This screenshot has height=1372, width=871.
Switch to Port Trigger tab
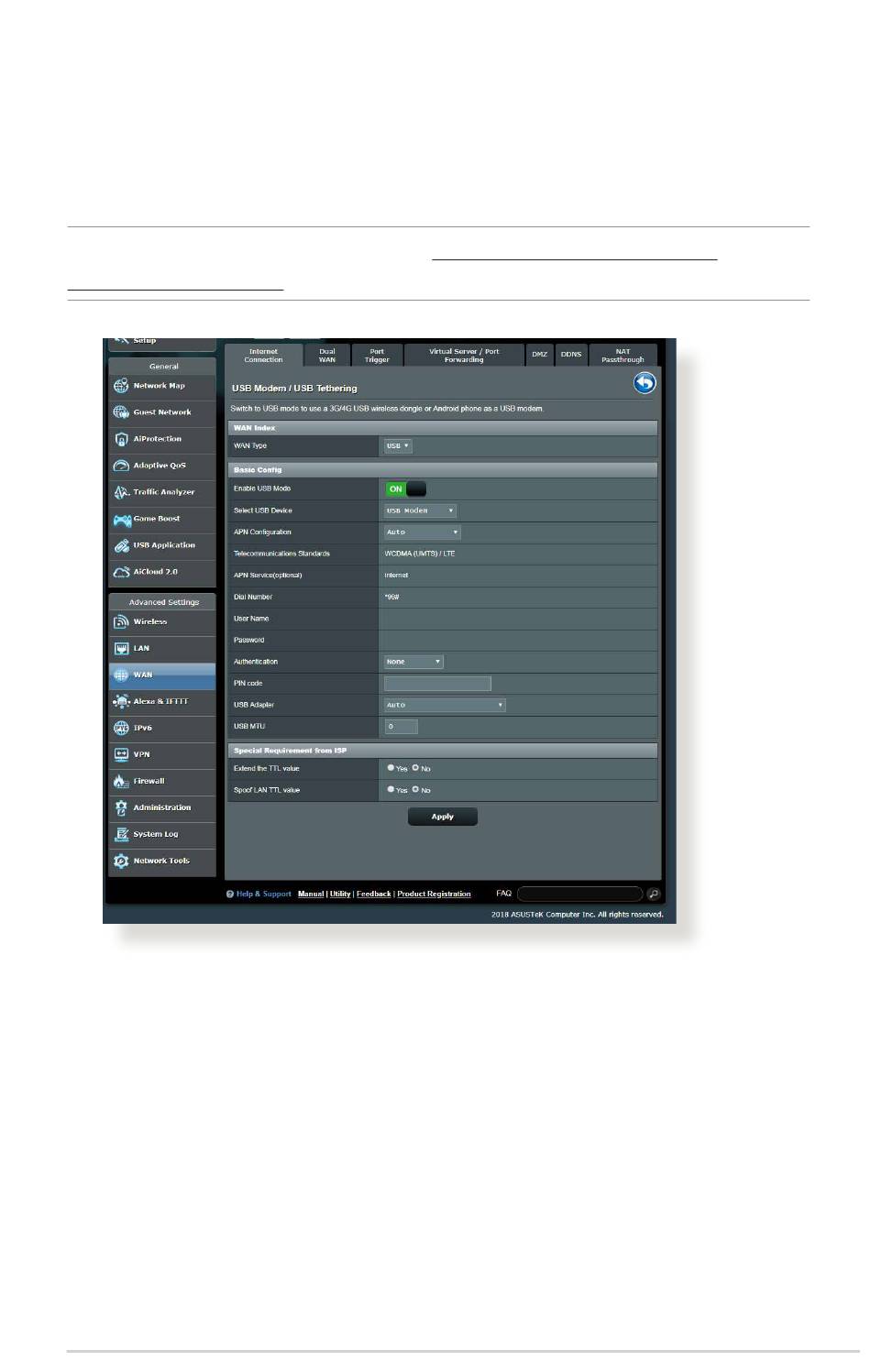click(x=377, y=356)
